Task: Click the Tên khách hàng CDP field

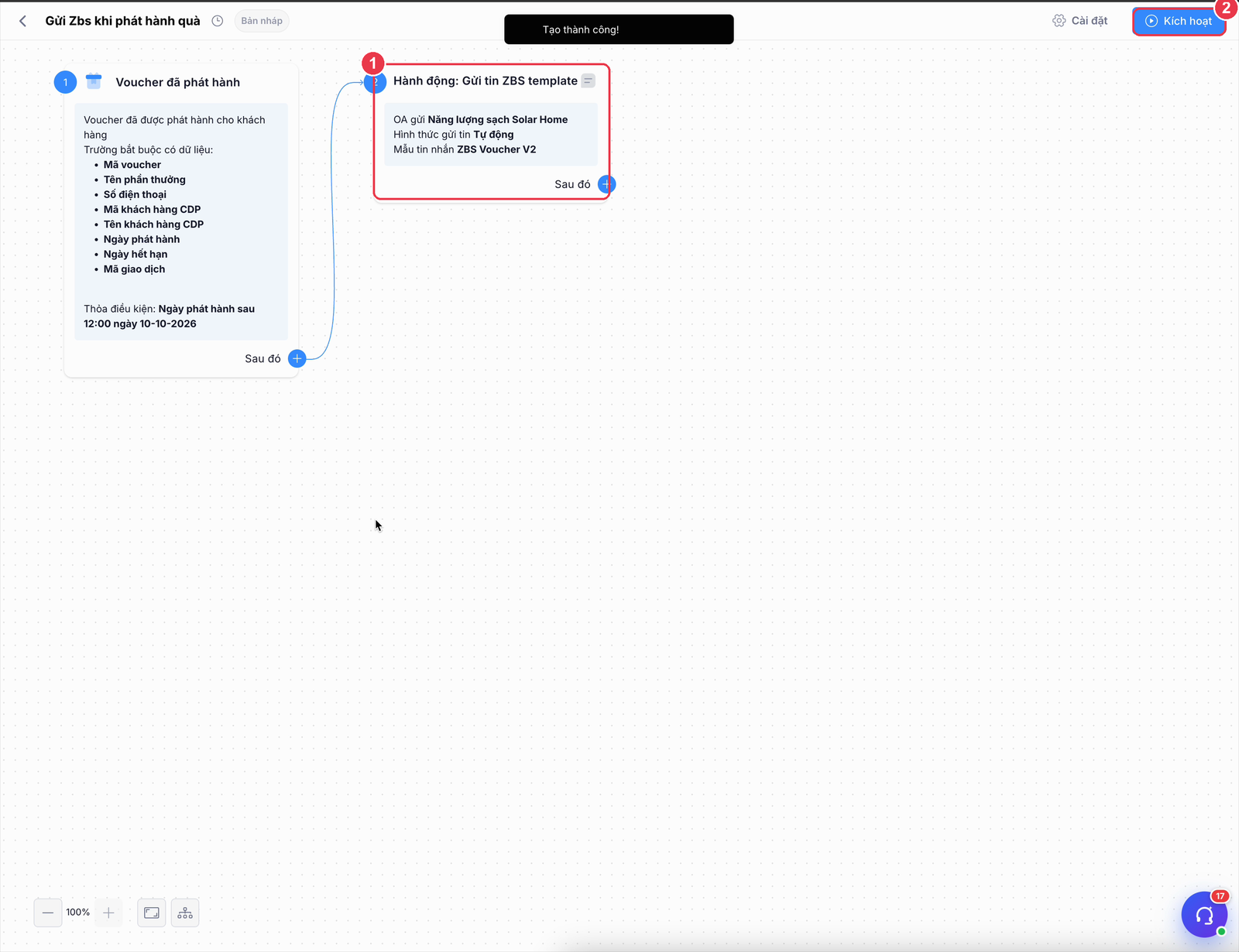Action: click(154, 224)
